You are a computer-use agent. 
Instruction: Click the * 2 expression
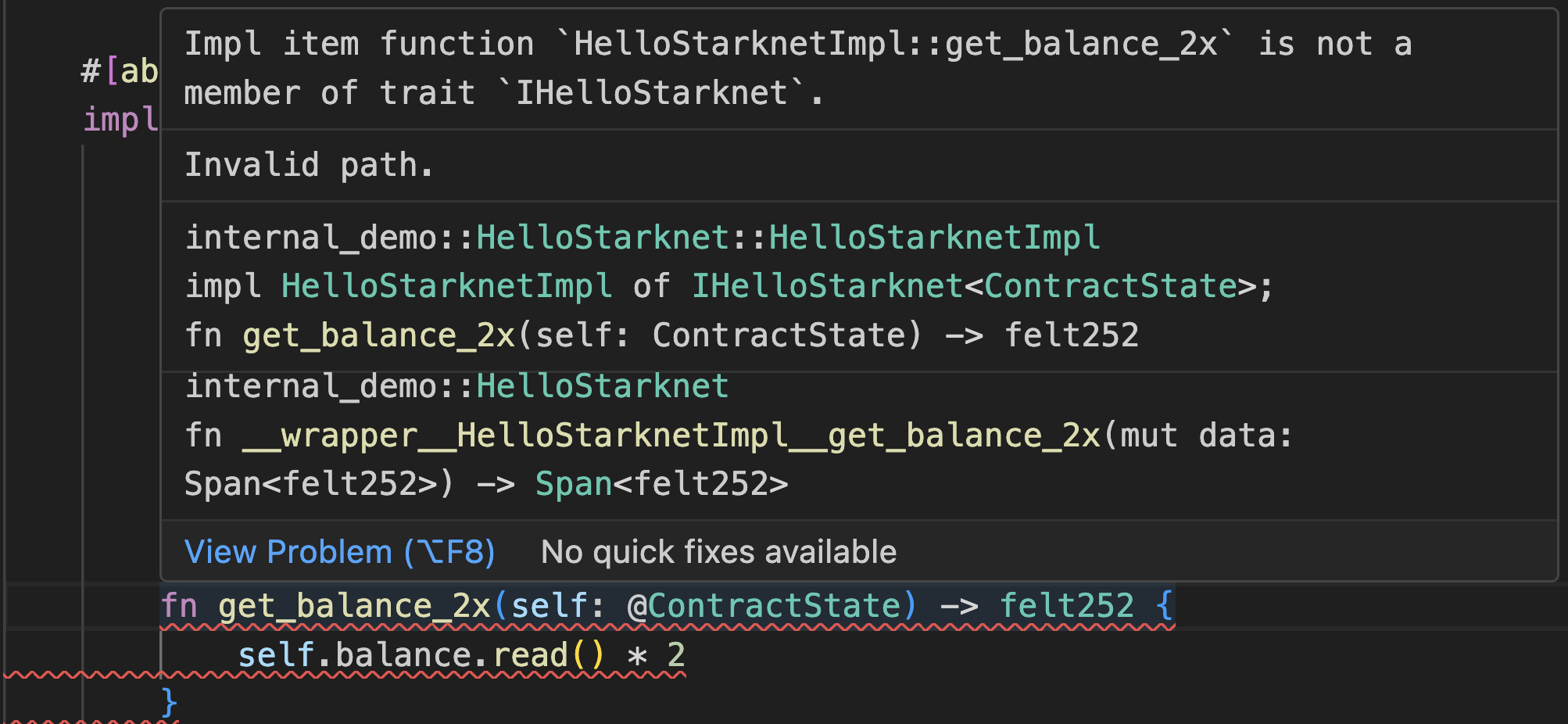click(659, 653)
